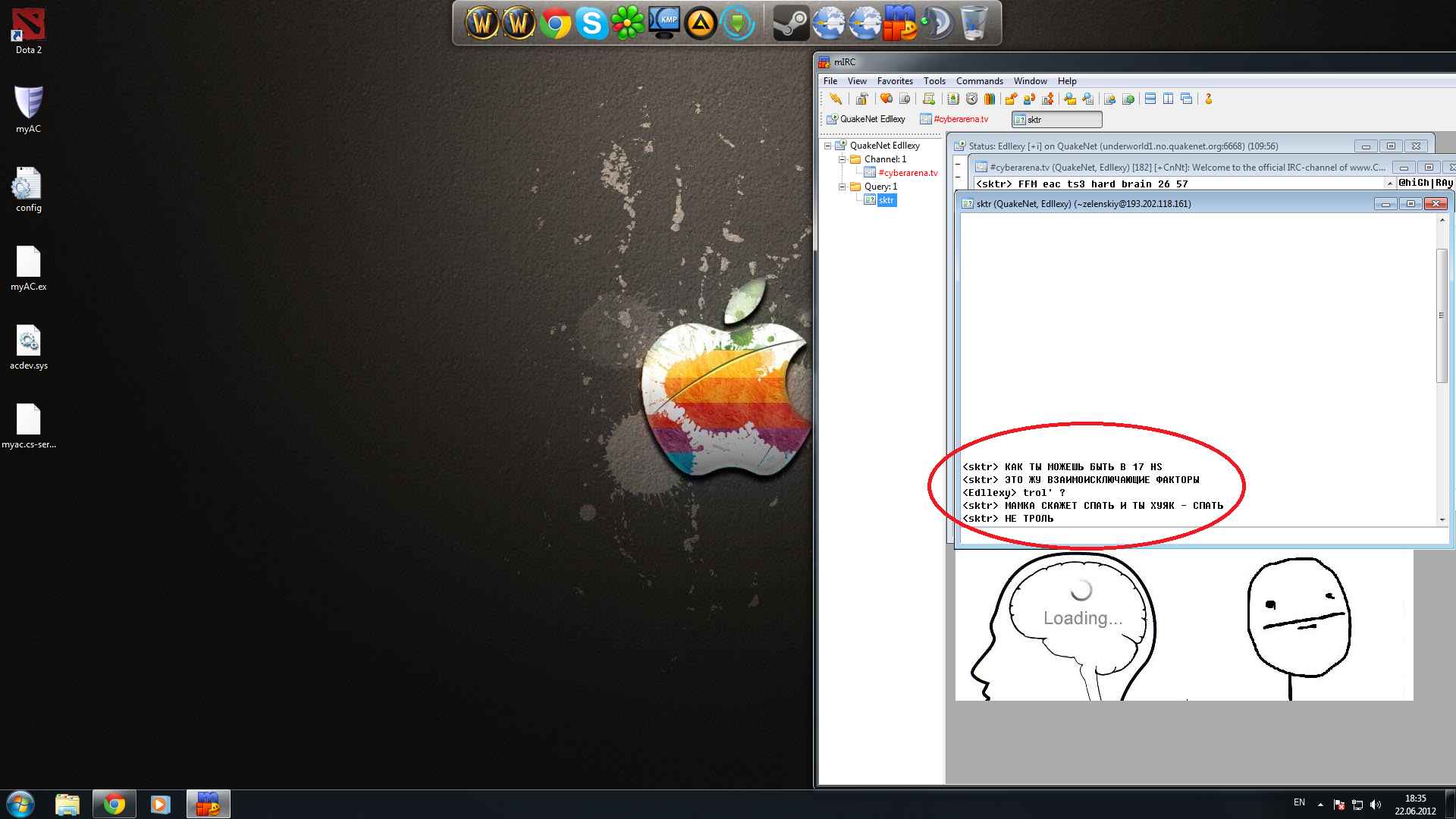
Task: Collapse the Query: 1 folder node
Action: pos(842,187)
